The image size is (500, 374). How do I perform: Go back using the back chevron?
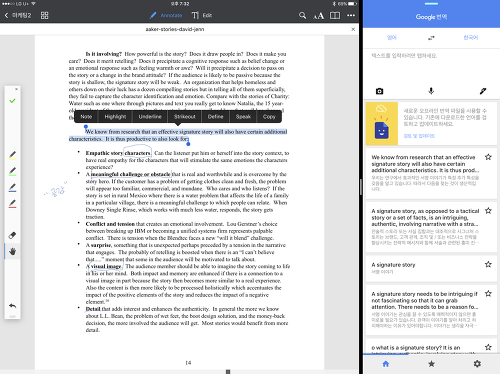6,15
